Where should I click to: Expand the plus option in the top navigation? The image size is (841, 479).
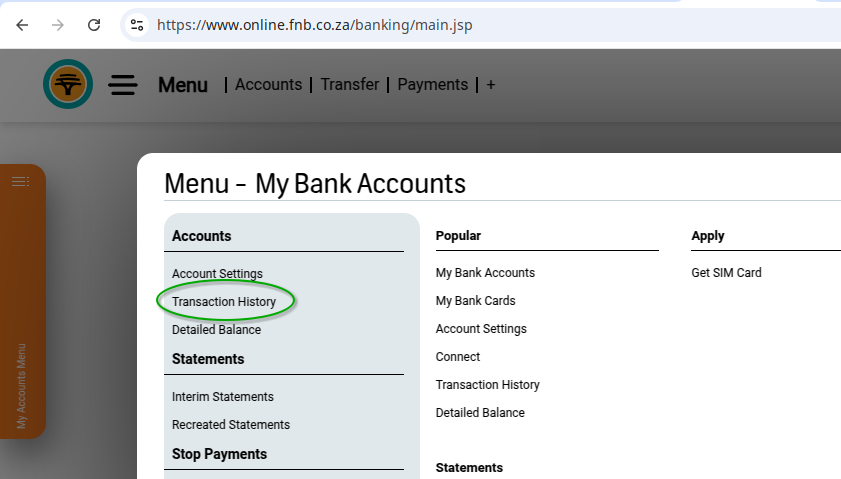pos(491,85)
